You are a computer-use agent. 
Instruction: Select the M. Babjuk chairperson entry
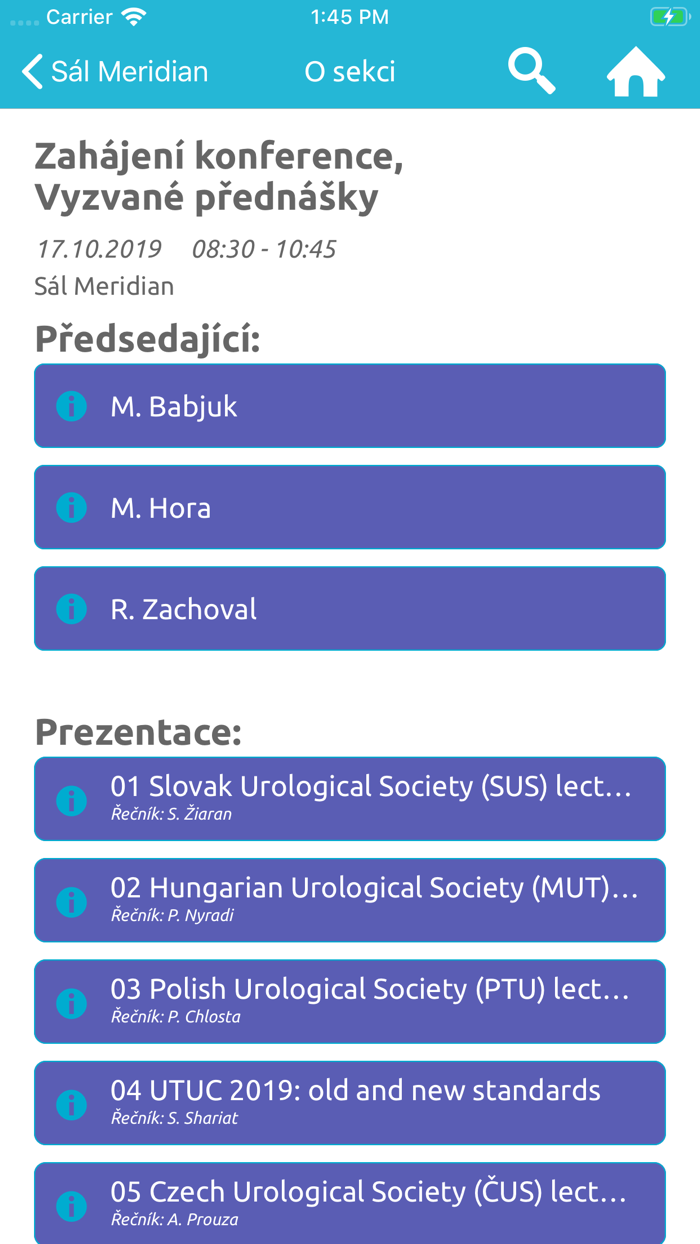(x=350, y=405)
